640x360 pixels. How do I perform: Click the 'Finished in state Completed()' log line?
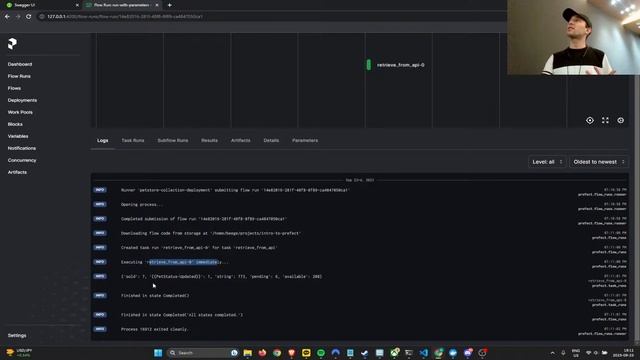click(155, 296)
